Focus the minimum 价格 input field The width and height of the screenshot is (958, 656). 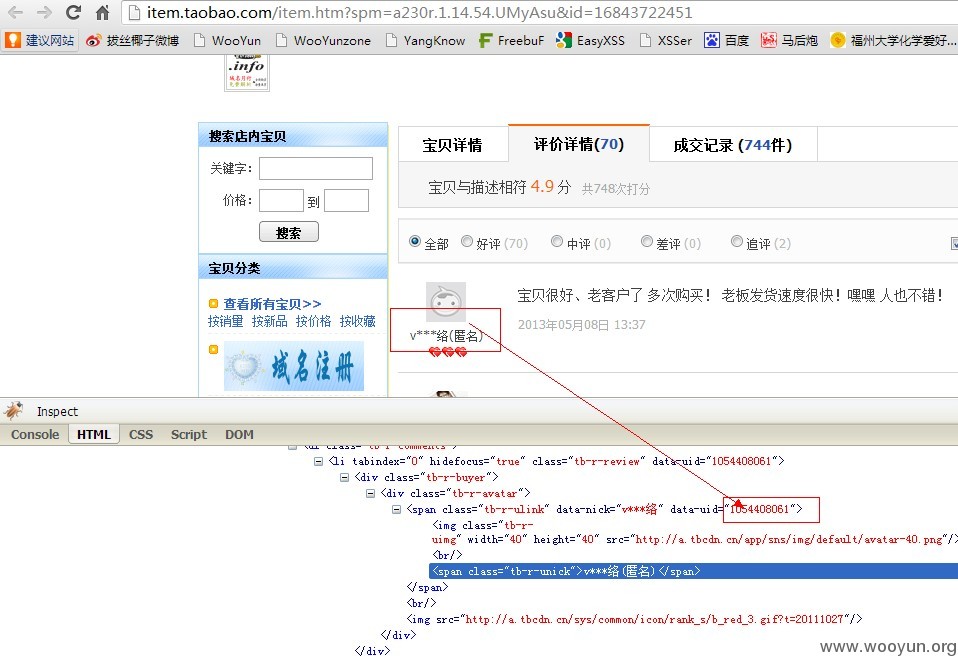point(281,200)
